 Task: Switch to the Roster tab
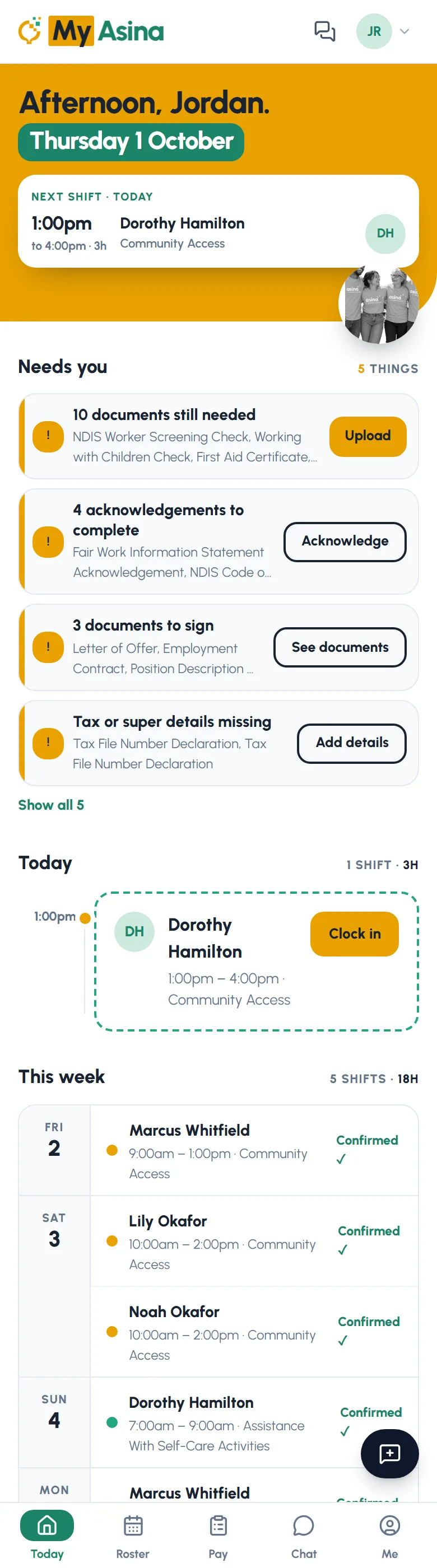coord(133,1534)
